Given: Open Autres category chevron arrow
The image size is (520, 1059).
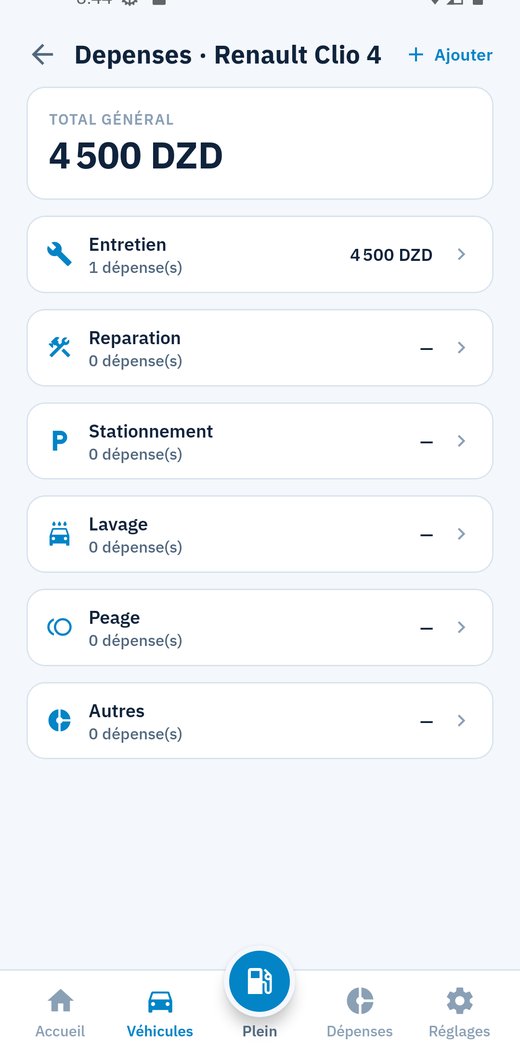Looking at the screenshot, I should pos(461,721).
